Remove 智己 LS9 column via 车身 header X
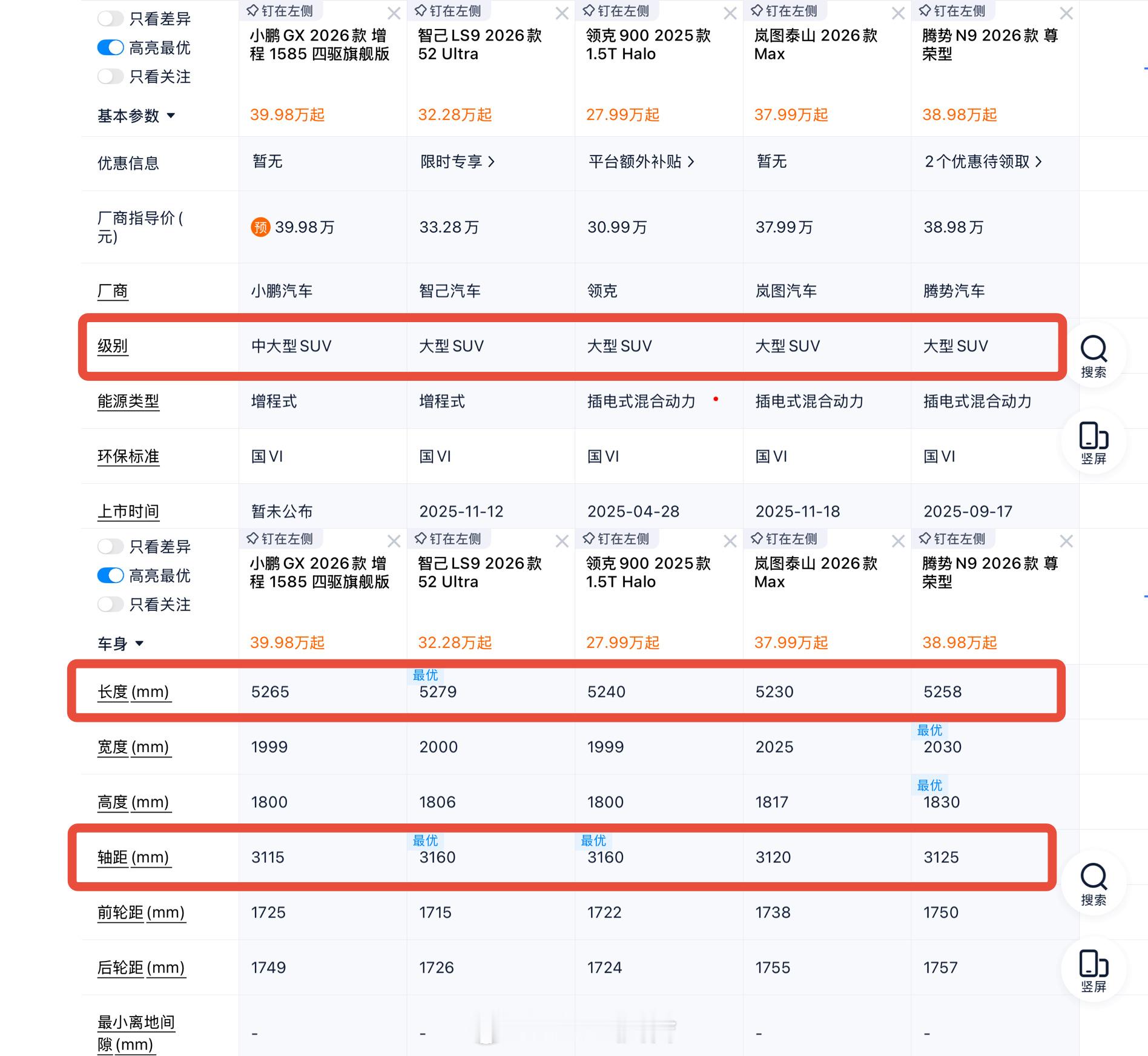The width and height of the screenshot is (1148, 1056). (562, 541)
